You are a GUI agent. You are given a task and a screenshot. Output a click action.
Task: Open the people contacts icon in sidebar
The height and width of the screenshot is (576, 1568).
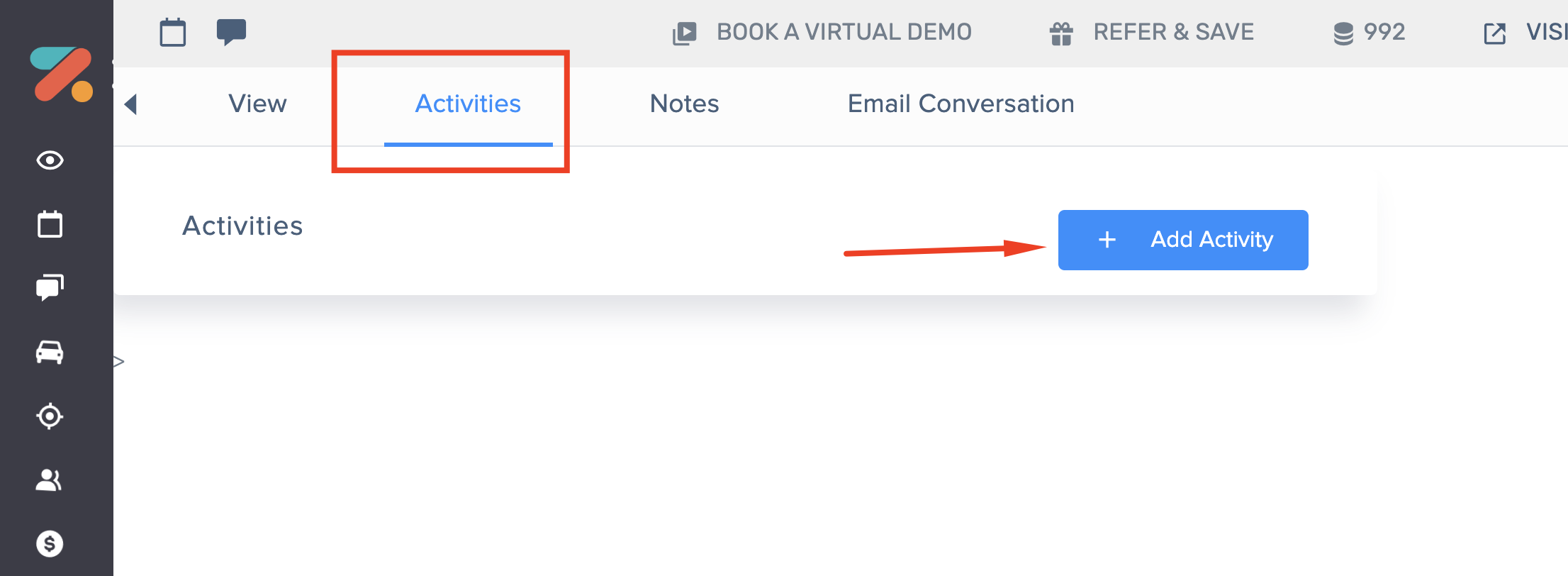50,480
